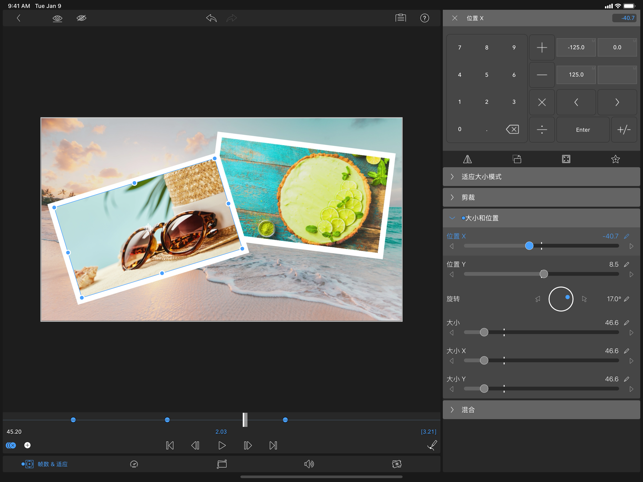This screenshot has width=643, height=482.
Task: Open the speed gauge tab at bottom
Action: click(x=134, y=464)
